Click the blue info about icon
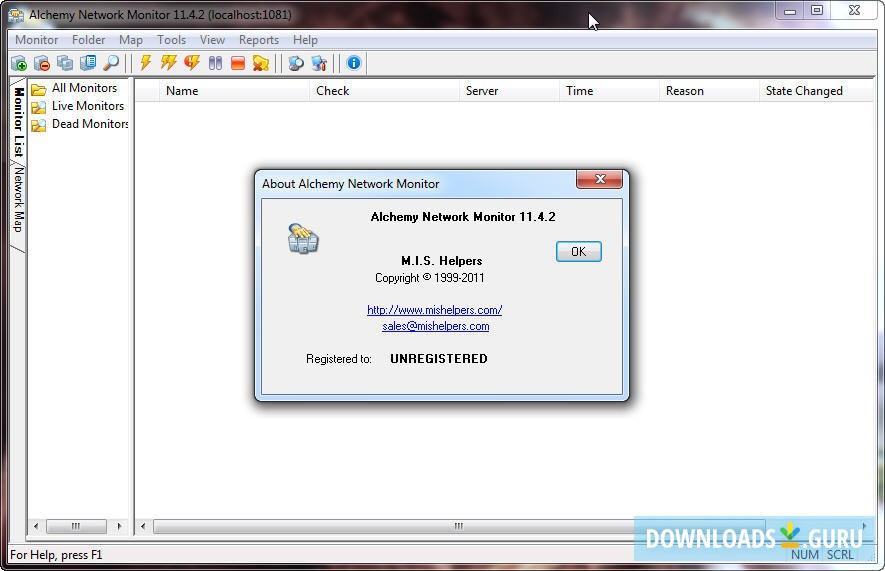885x571 pixels. [354, 63]
